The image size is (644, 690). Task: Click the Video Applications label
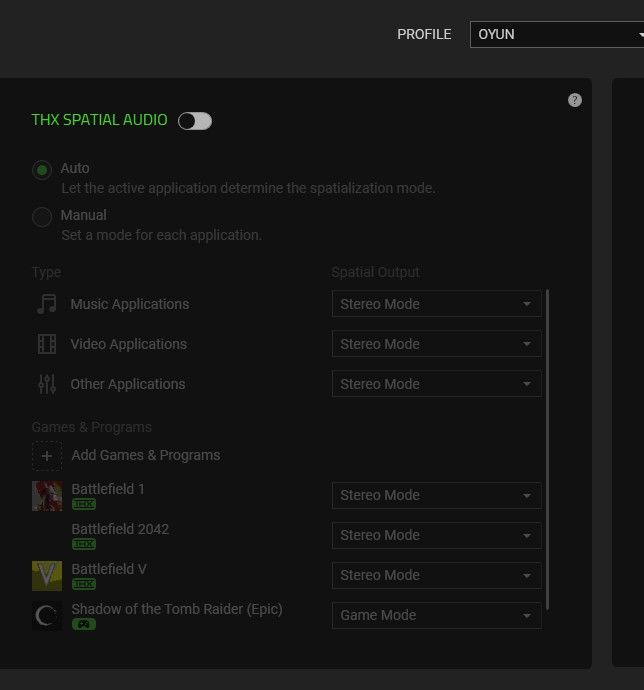[129, 344]
